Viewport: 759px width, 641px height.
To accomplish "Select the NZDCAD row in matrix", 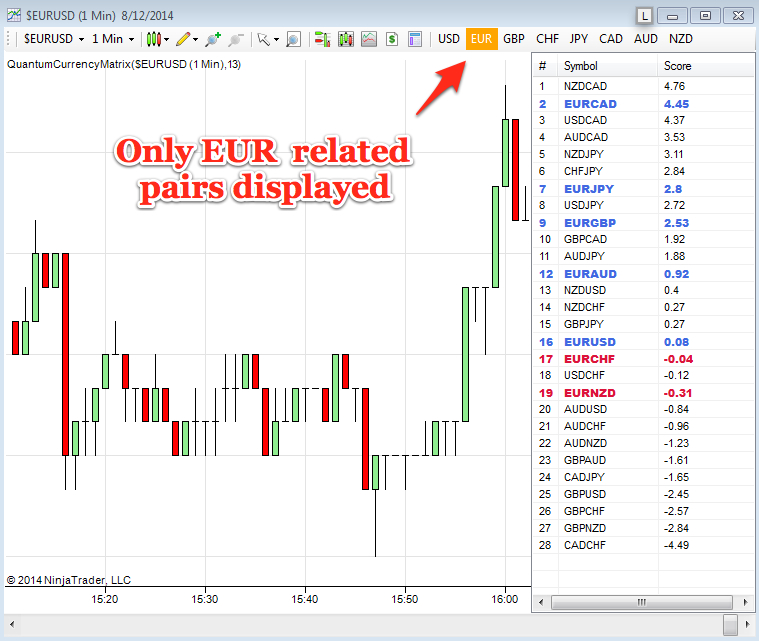I will 643,86.
